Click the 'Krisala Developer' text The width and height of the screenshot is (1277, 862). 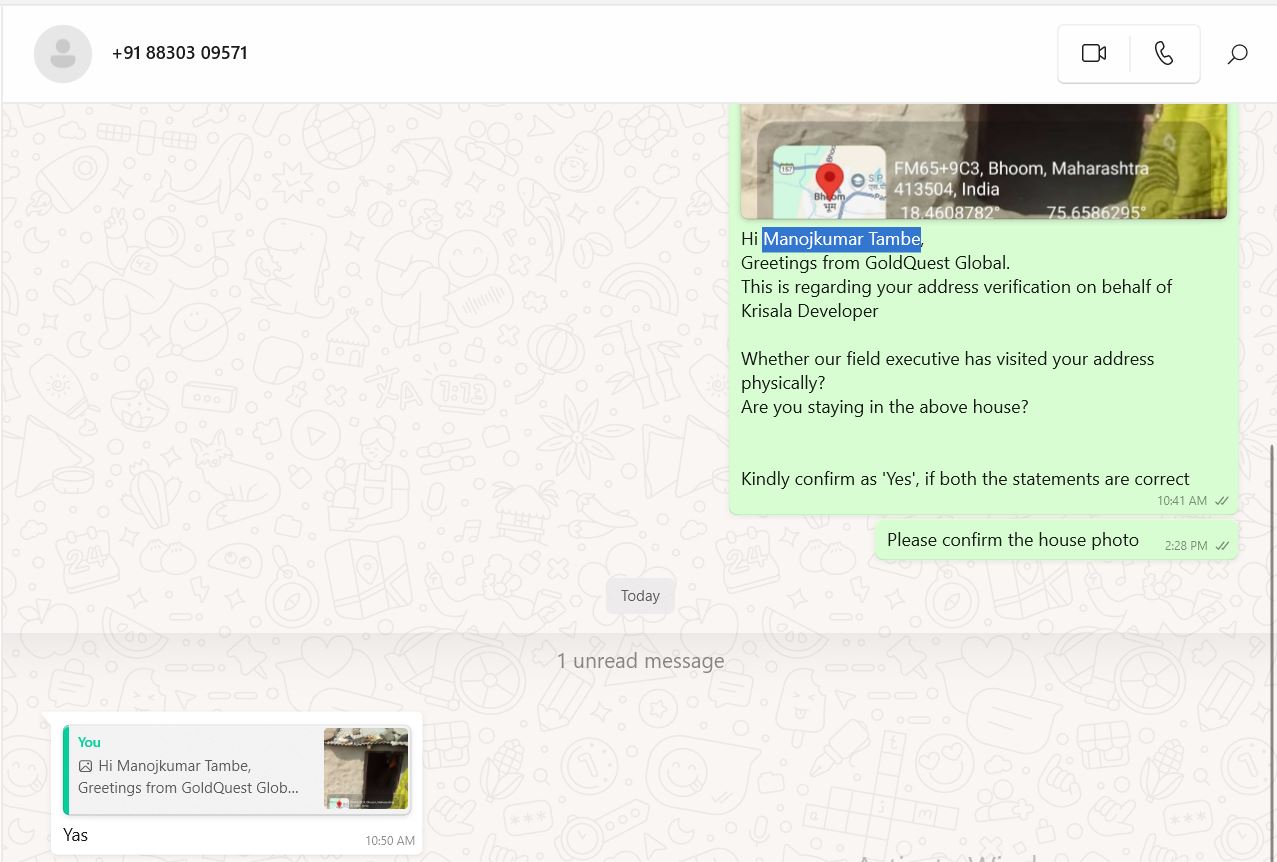click(x=810, y=311)
